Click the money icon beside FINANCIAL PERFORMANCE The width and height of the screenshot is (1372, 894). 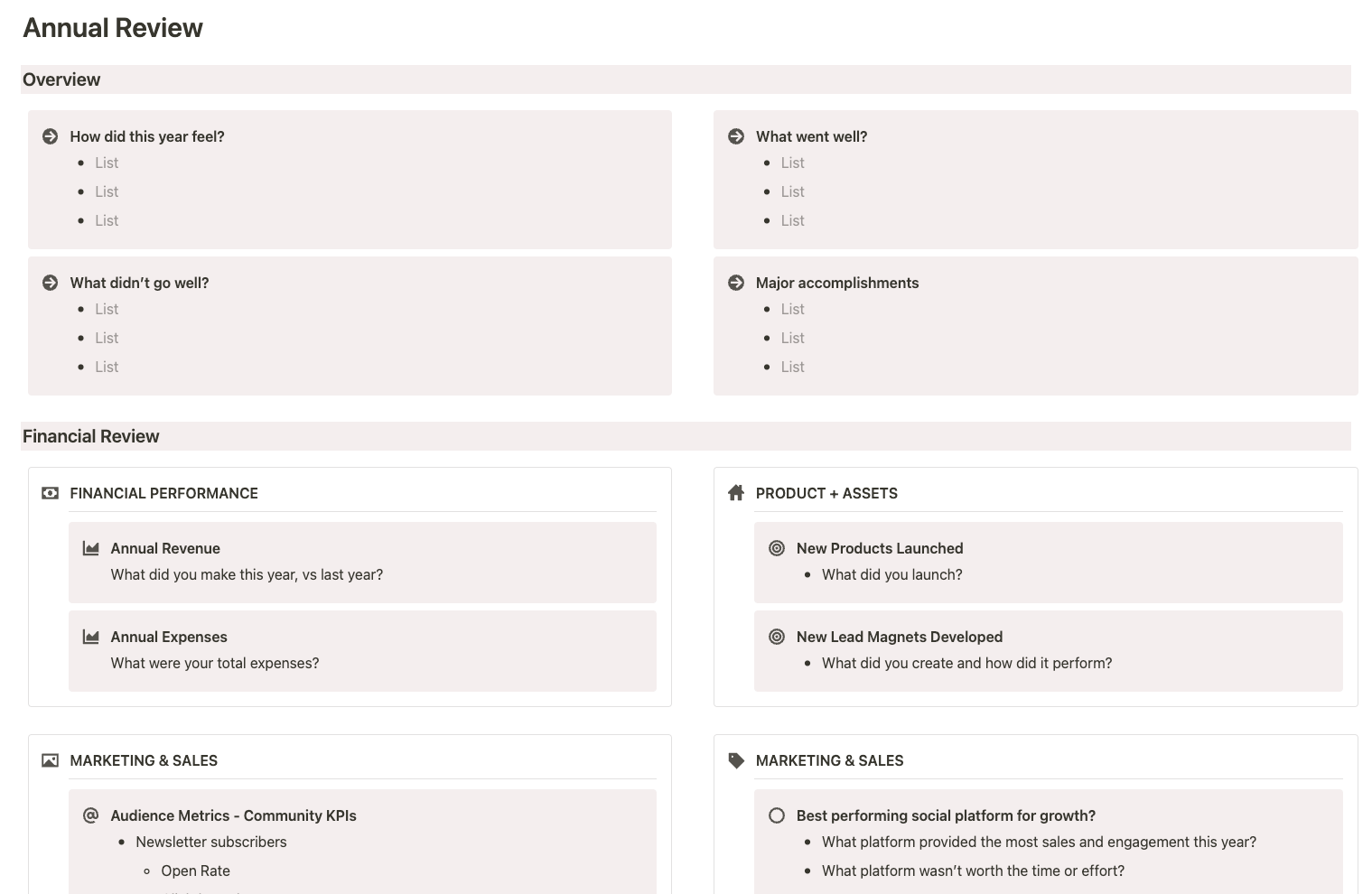[x=51, y=493]
